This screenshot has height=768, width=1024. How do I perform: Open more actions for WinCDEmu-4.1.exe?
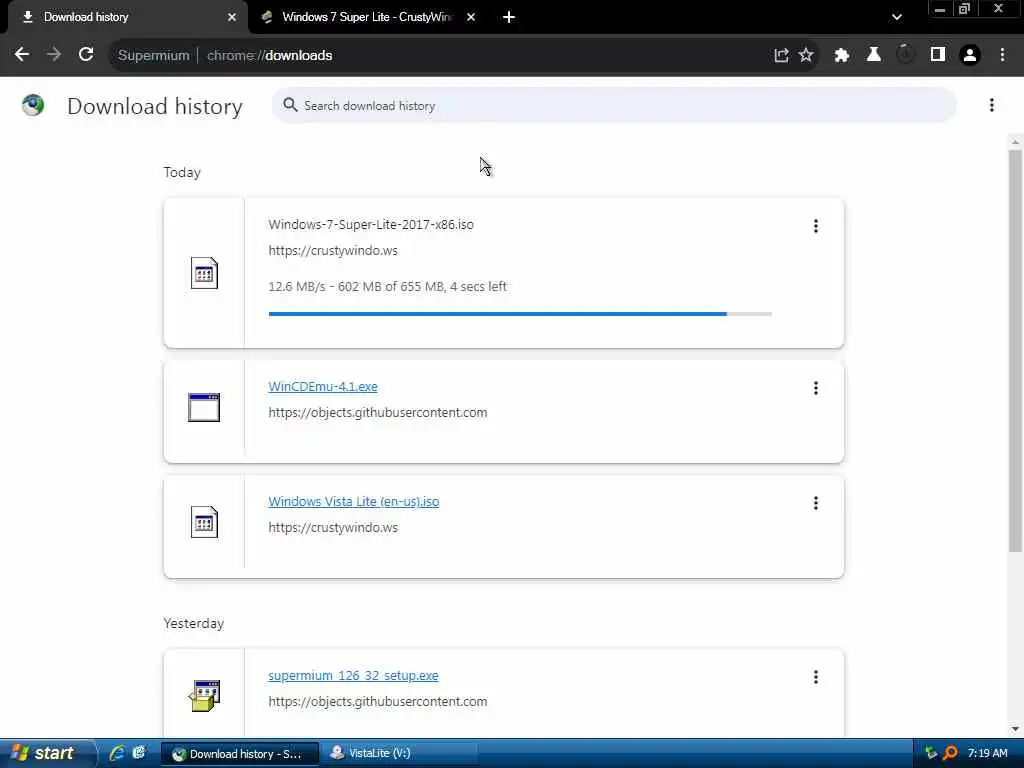[816, 388]
